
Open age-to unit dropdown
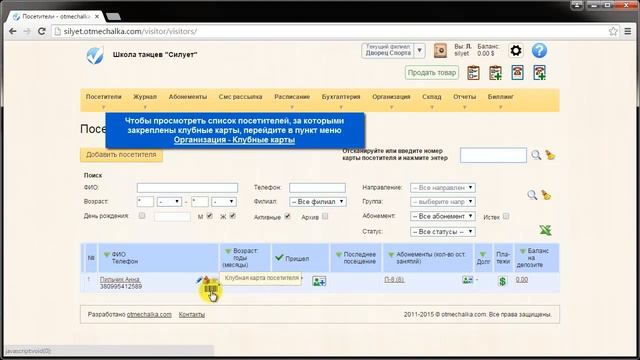[224, 202]
